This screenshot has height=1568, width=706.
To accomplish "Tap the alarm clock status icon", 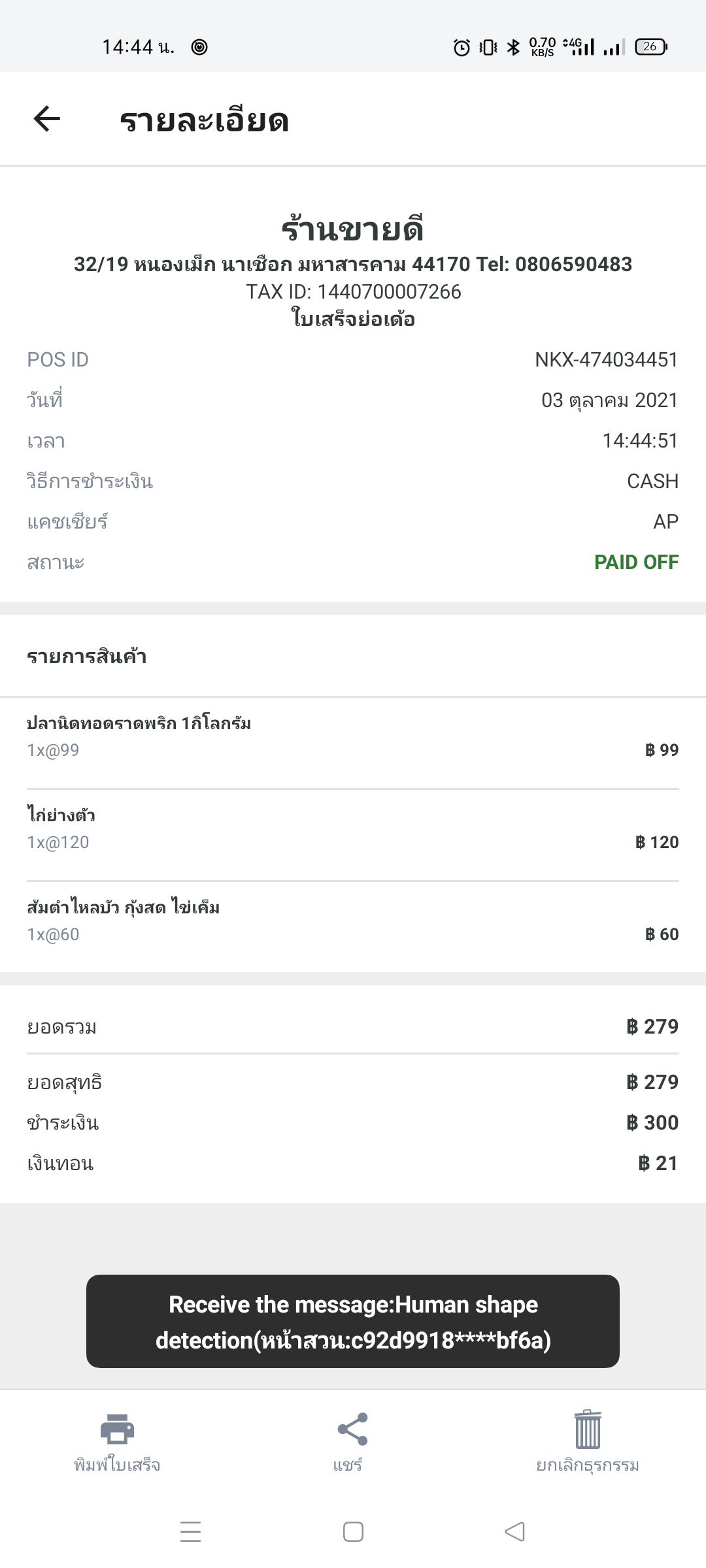I will 462,47.
